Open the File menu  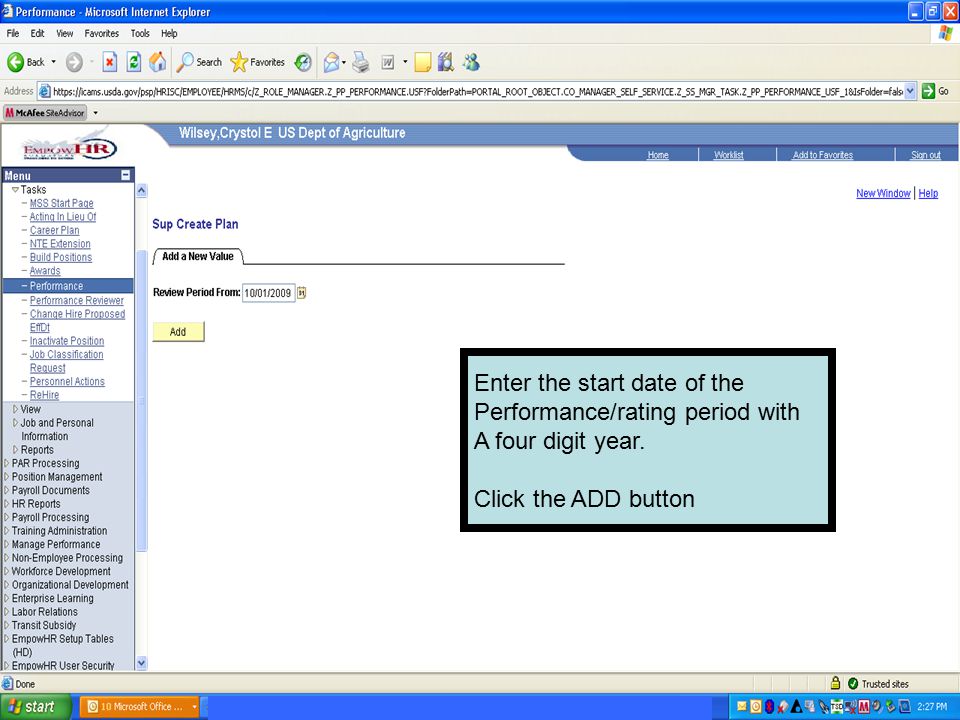pos(13,33)
